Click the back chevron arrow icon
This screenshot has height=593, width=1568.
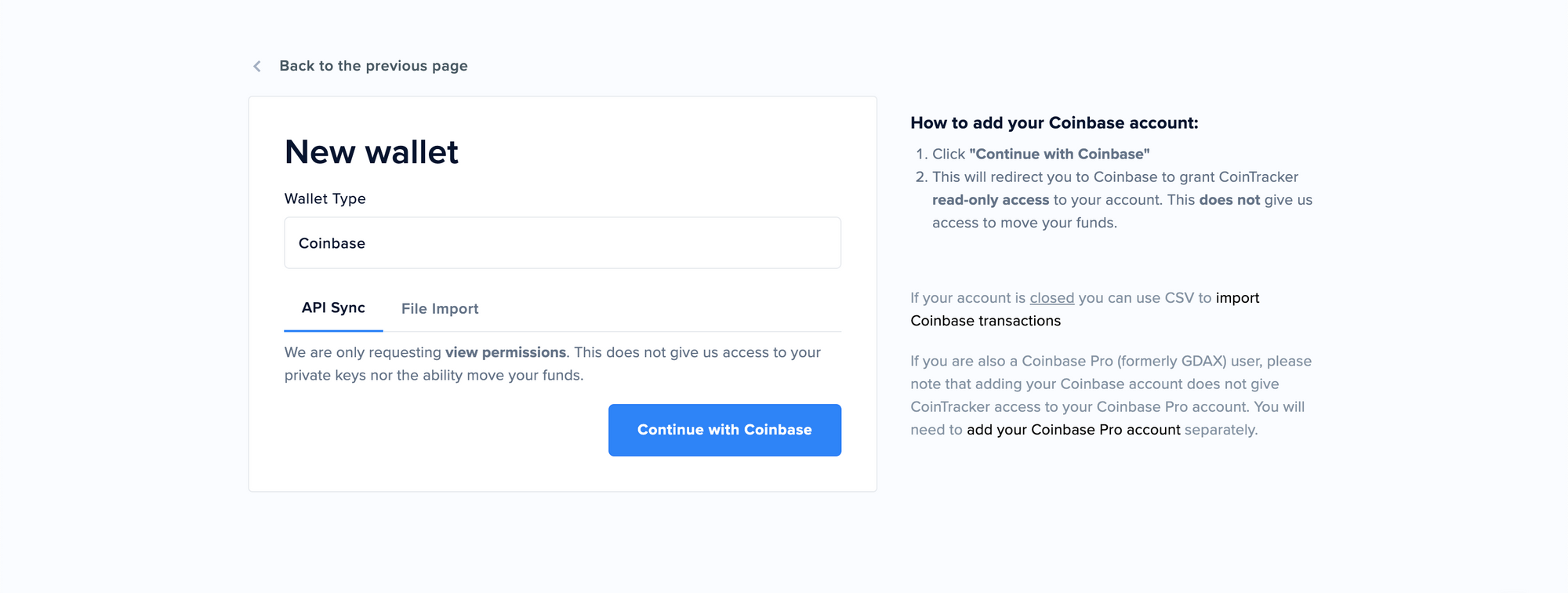(x=257, y=67)
